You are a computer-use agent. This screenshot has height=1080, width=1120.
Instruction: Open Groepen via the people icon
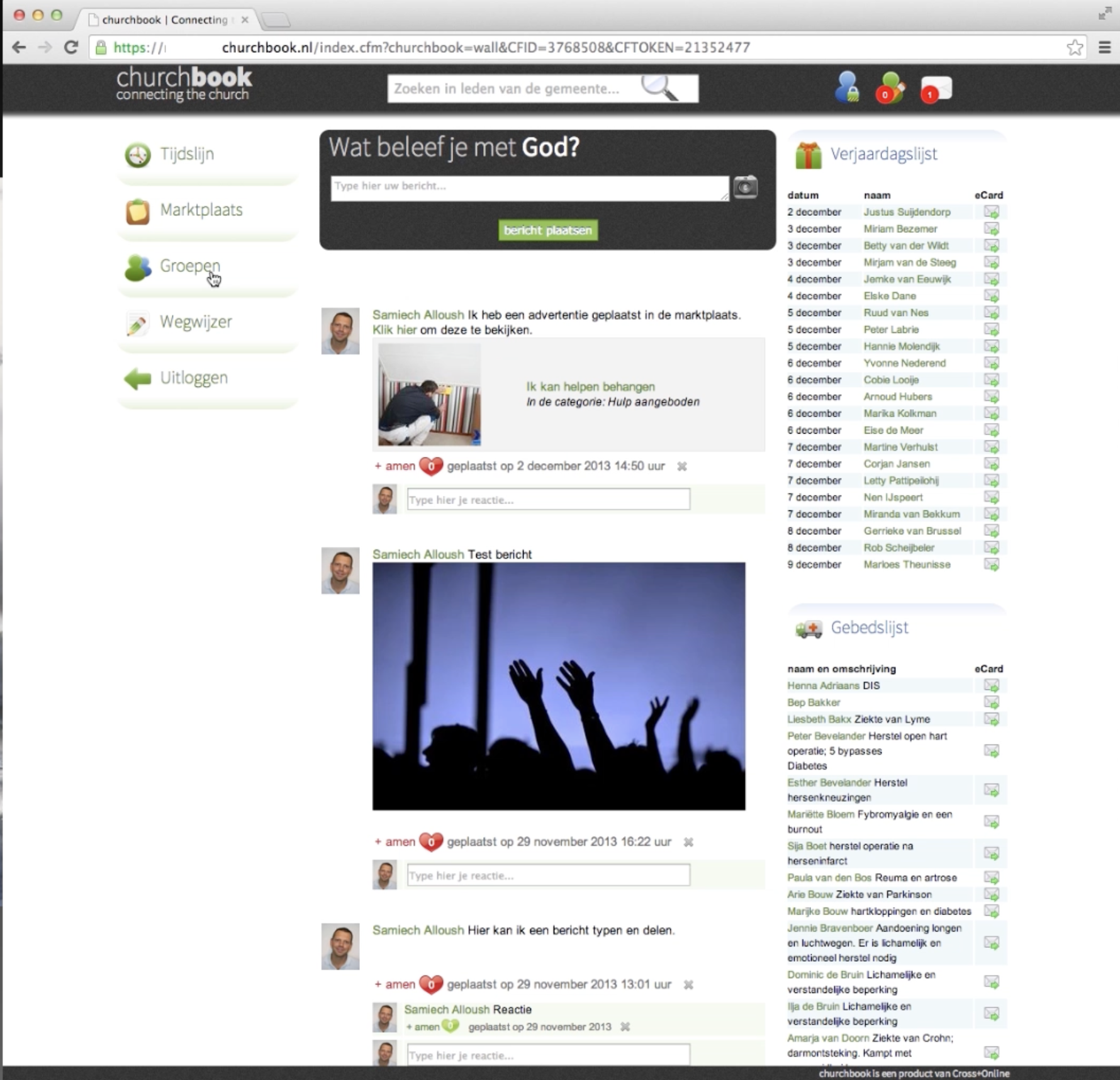(137, 267)
